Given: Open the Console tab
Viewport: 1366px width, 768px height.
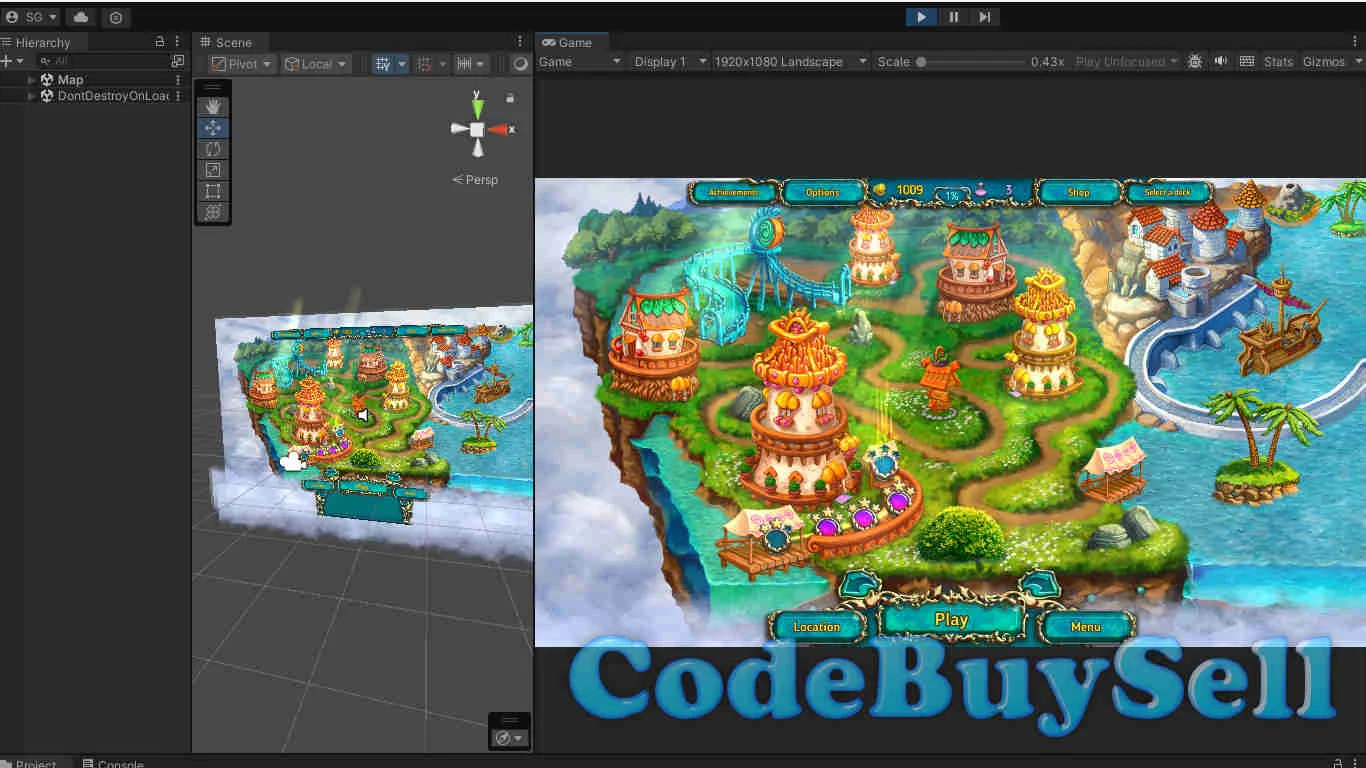Looking at the screenshot, I should click(x=113, y=764).
